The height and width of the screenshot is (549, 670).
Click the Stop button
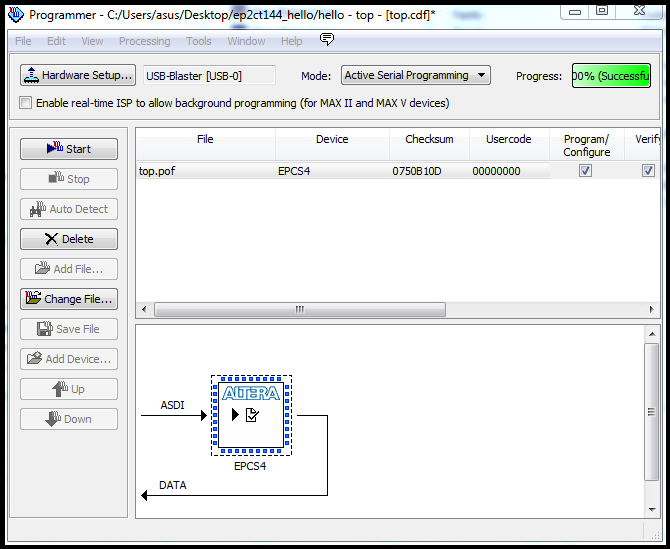point(69,179)
